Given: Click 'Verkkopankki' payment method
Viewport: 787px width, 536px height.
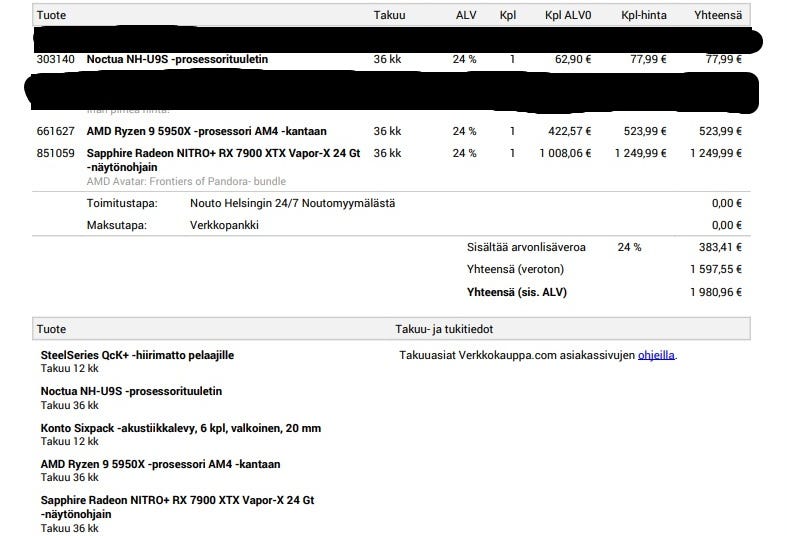Looking at the screenshot, I should tap(224, 225).
